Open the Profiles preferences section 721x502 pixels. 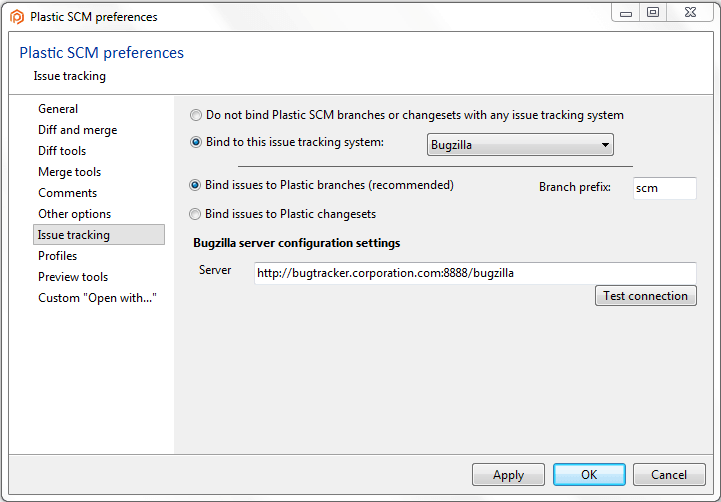pos(57,256)
